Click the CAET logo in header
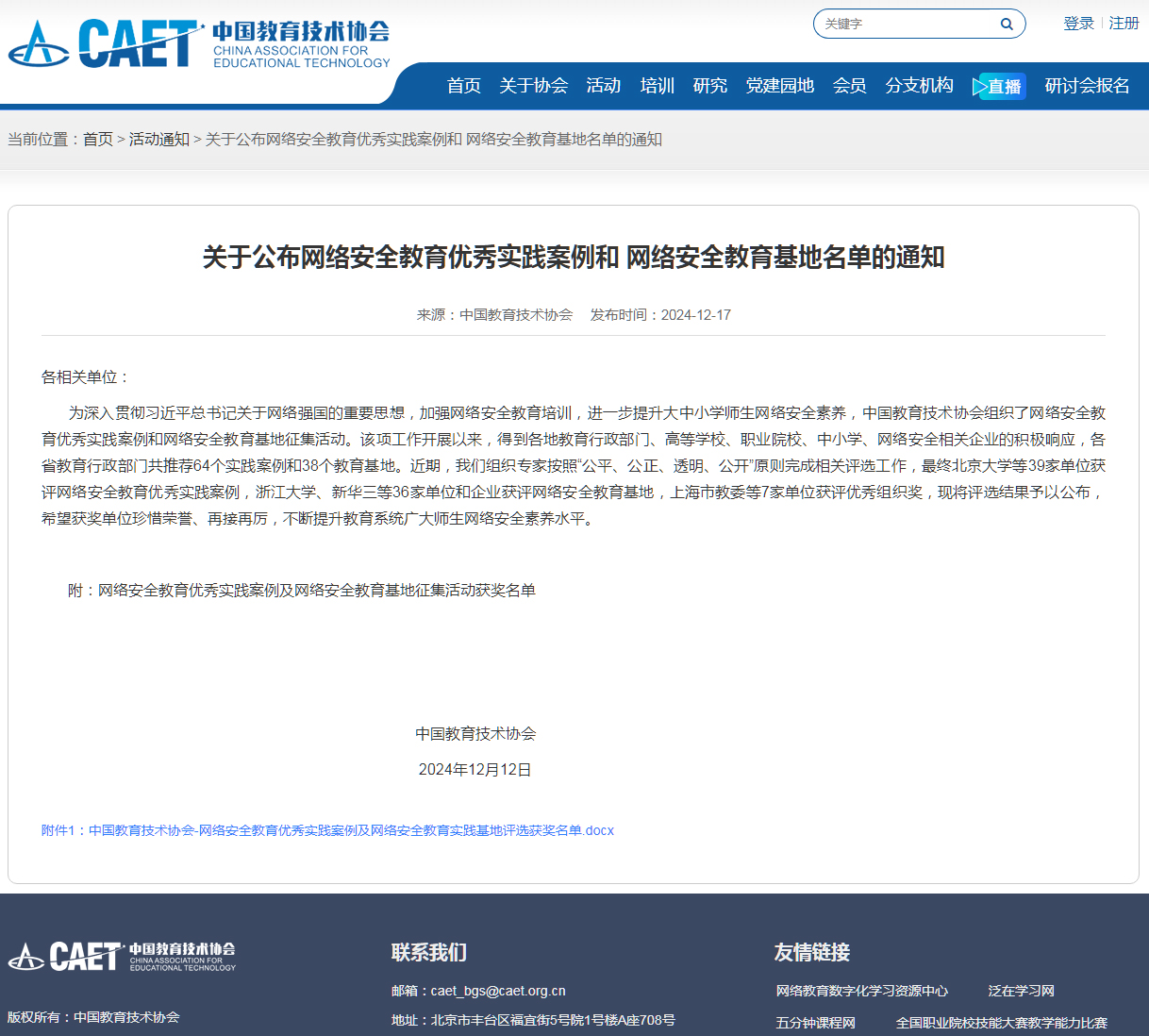The image size is (1149, 1036). (x=199, y=44)
